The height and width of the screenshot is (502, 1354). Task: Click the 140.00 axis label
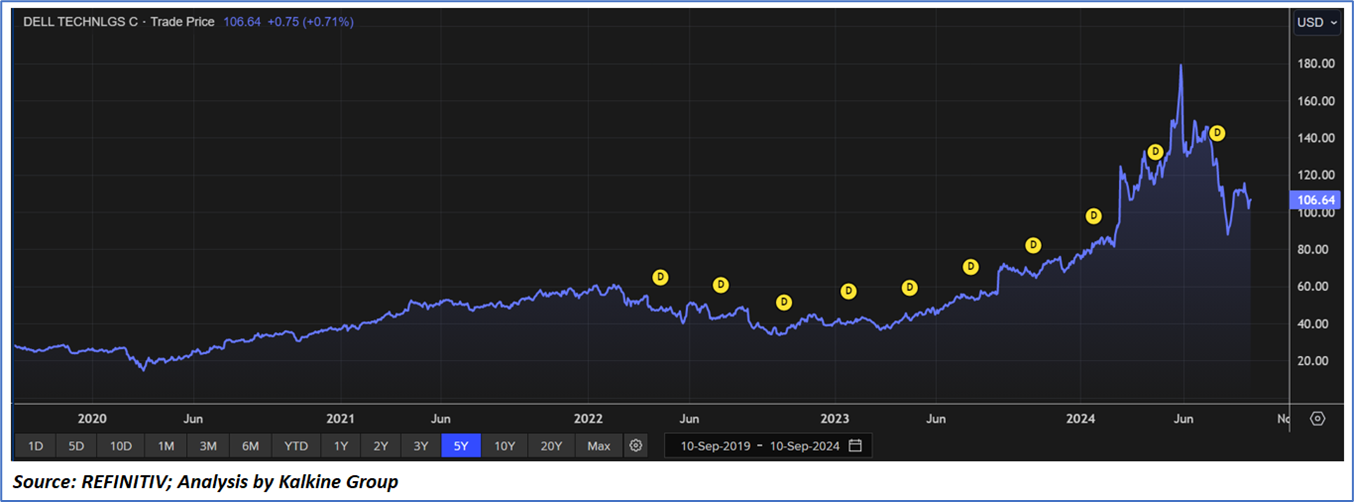click(1316, 138)
